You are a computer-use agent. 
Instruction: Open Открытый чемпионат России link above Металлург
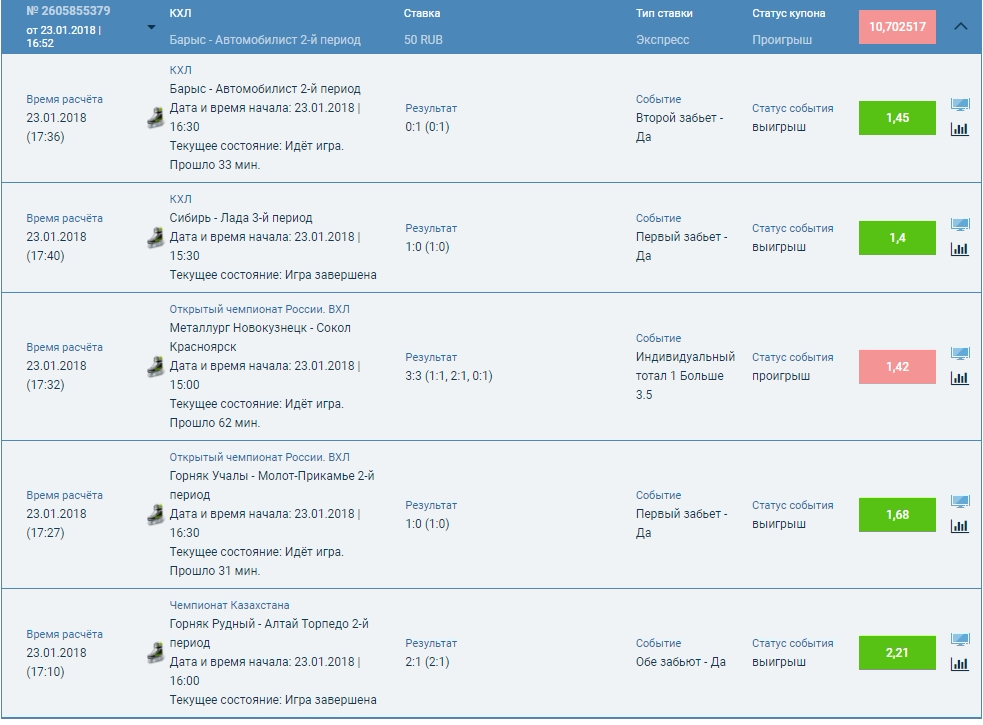point(259,309)
